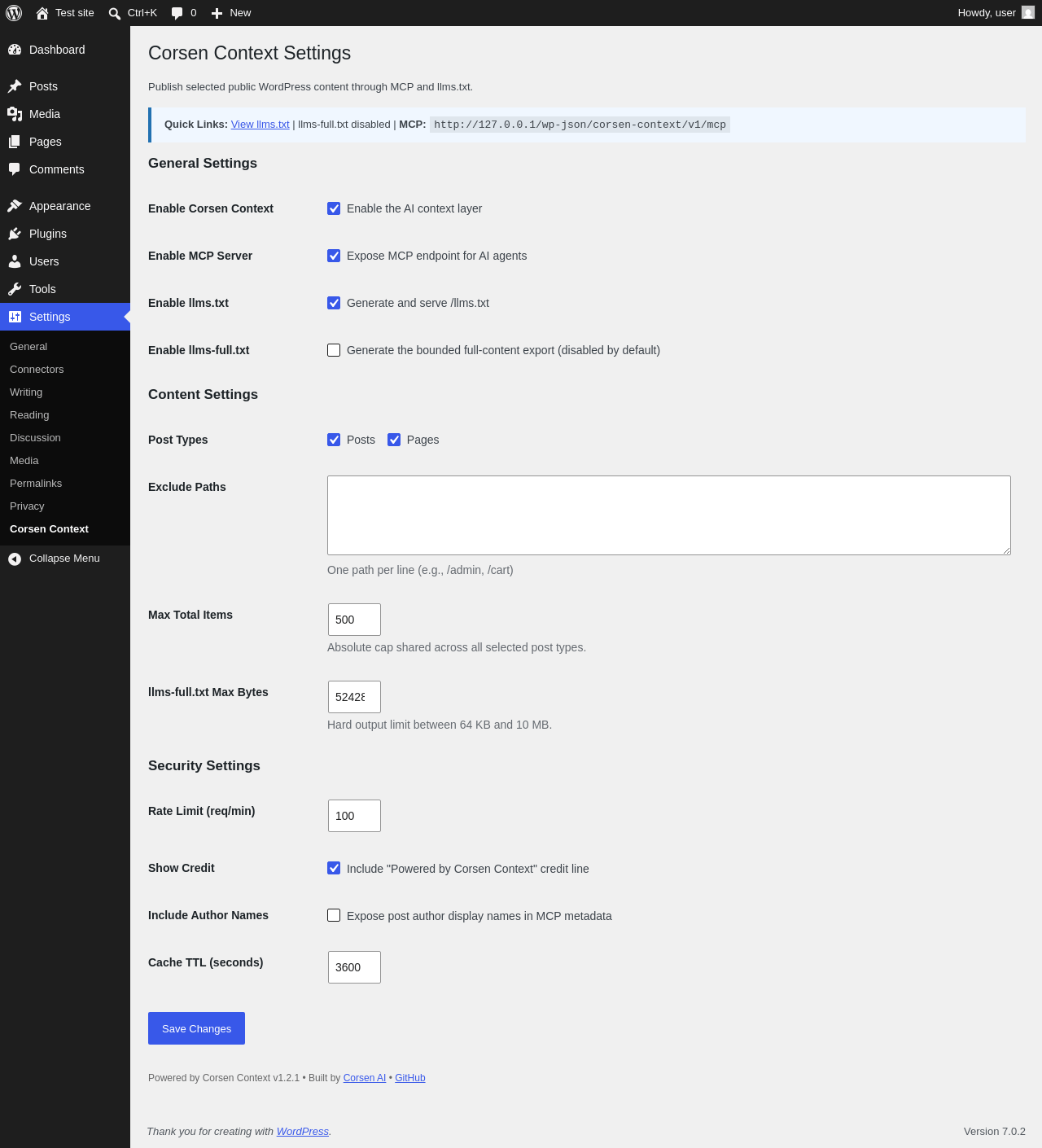Focus the llms-full.txt Max Bytes field
The width and height of the screenshot is (1042, 1148).
[354, 697]
